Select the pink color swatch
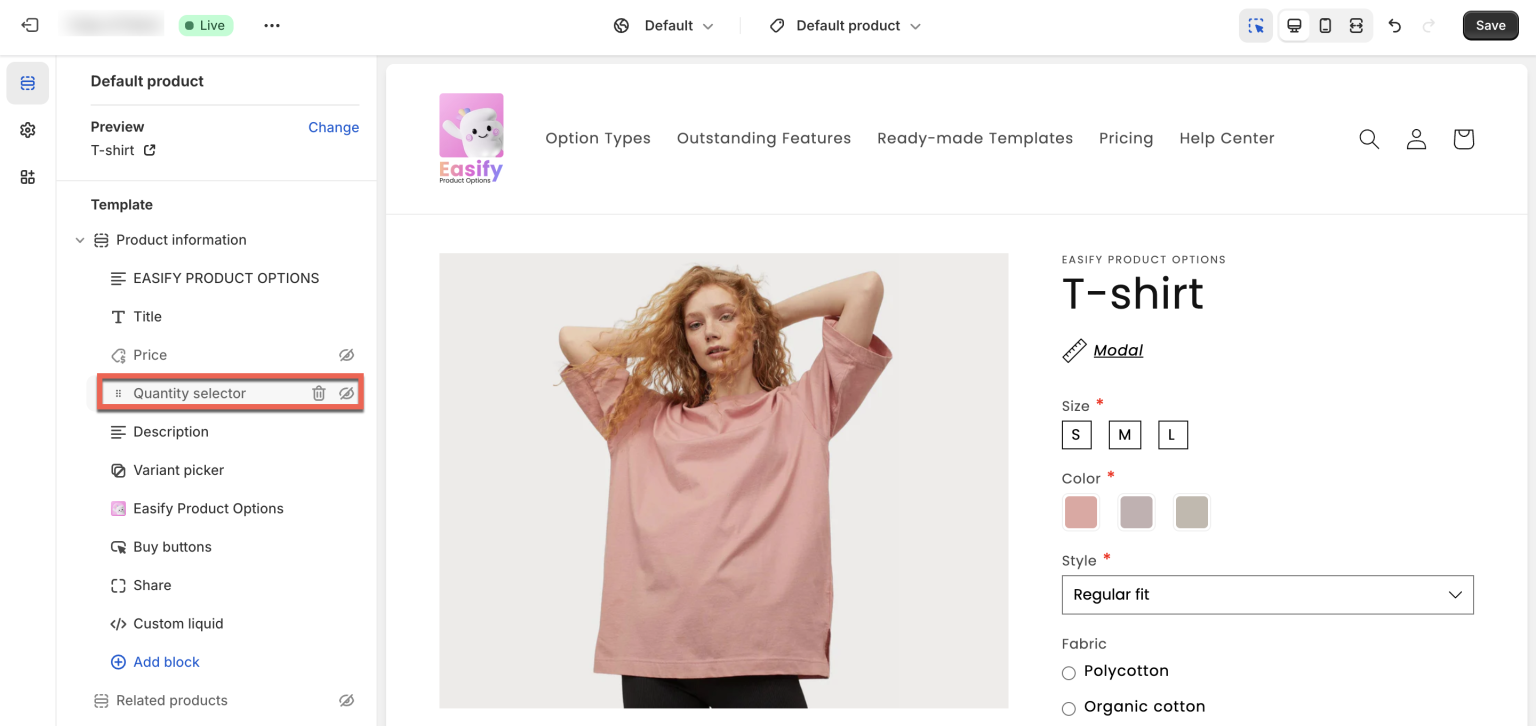 [x=1081, y=512]
